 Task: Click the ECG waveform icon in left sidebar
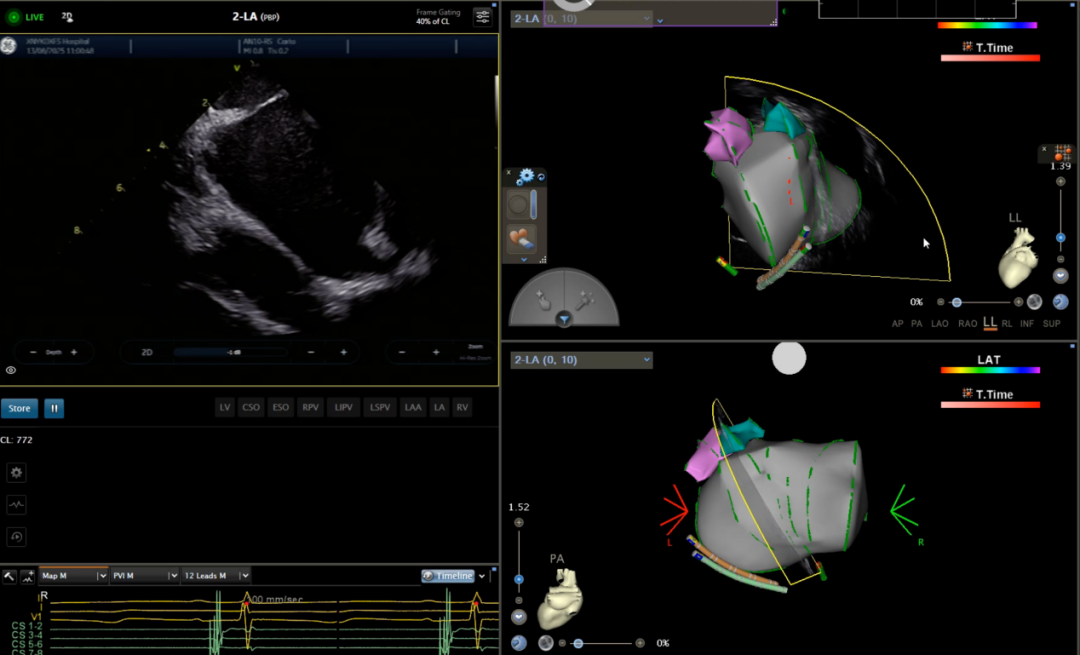[x=16, y=505]
